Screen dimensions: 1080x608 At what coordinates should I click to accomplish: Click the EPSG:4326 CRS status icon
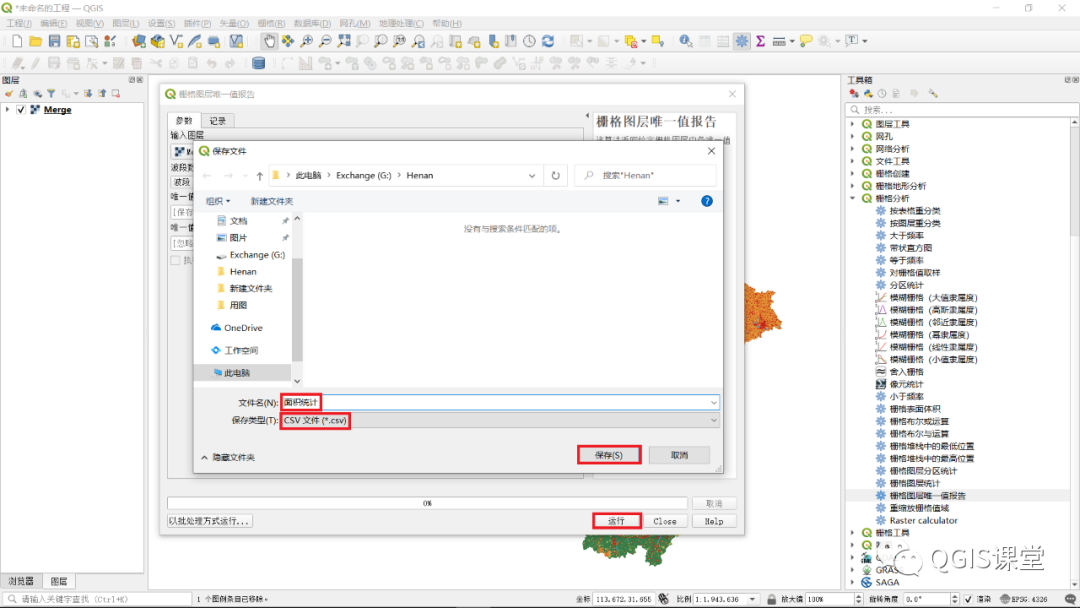coord(1024,599)
